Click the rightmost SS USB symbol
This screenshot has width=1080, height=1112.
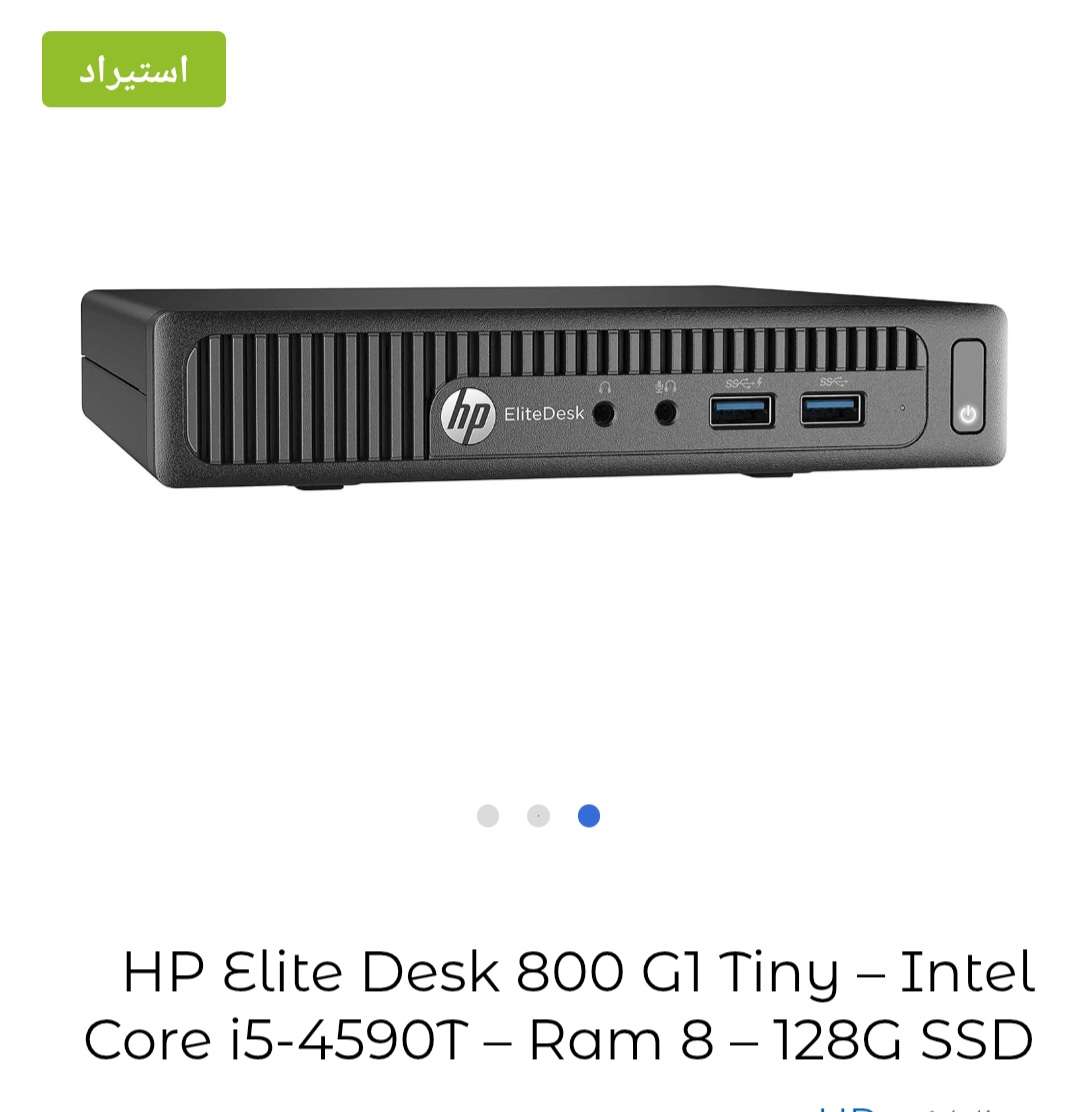pos(833,382)
